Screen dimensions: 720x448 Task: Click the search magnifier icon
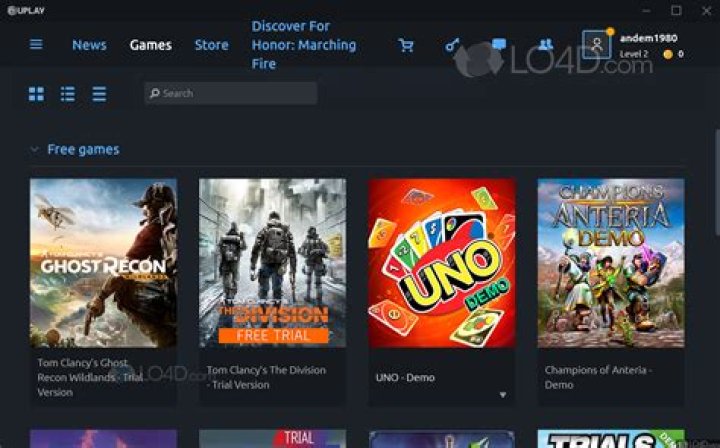pyautogui.click(x=155, y=93)
